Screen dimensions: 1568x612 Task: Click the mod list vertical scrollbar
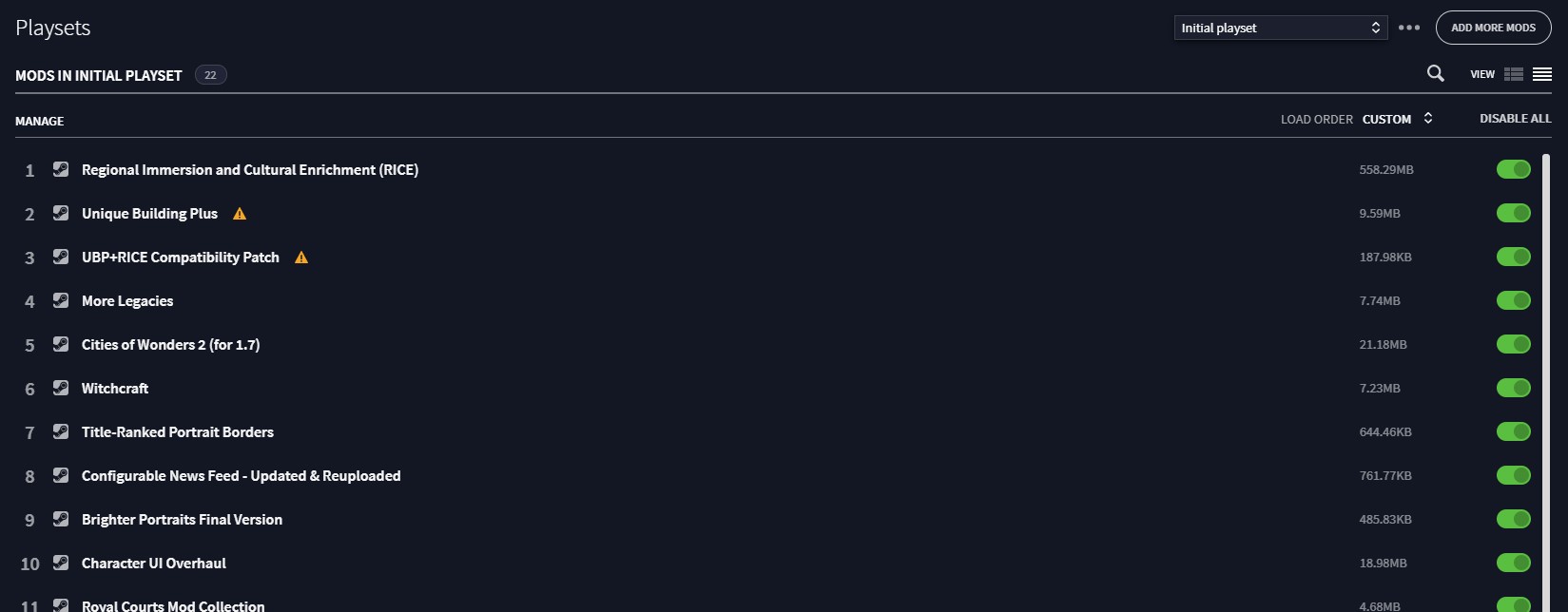point(1546,380)
